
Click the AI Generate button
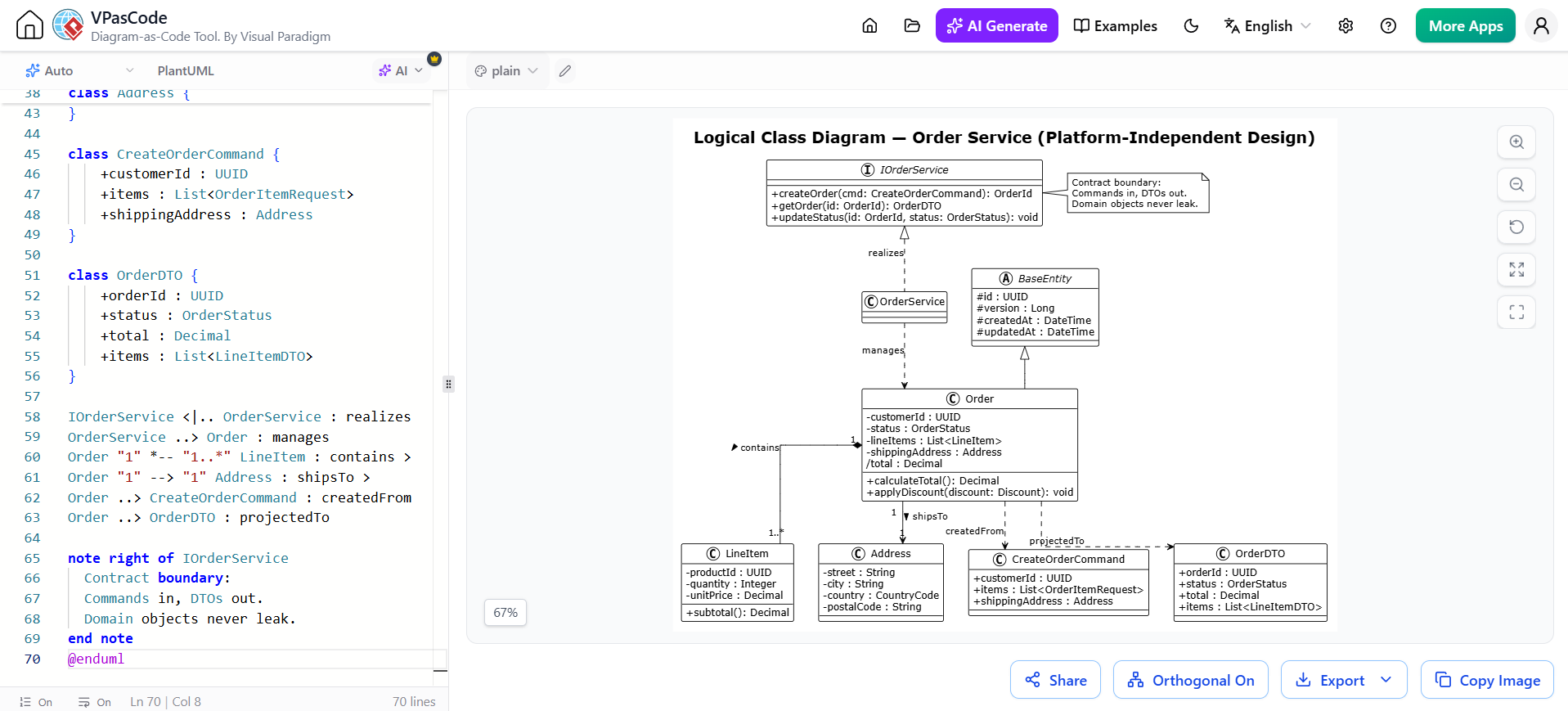[996, 25]
